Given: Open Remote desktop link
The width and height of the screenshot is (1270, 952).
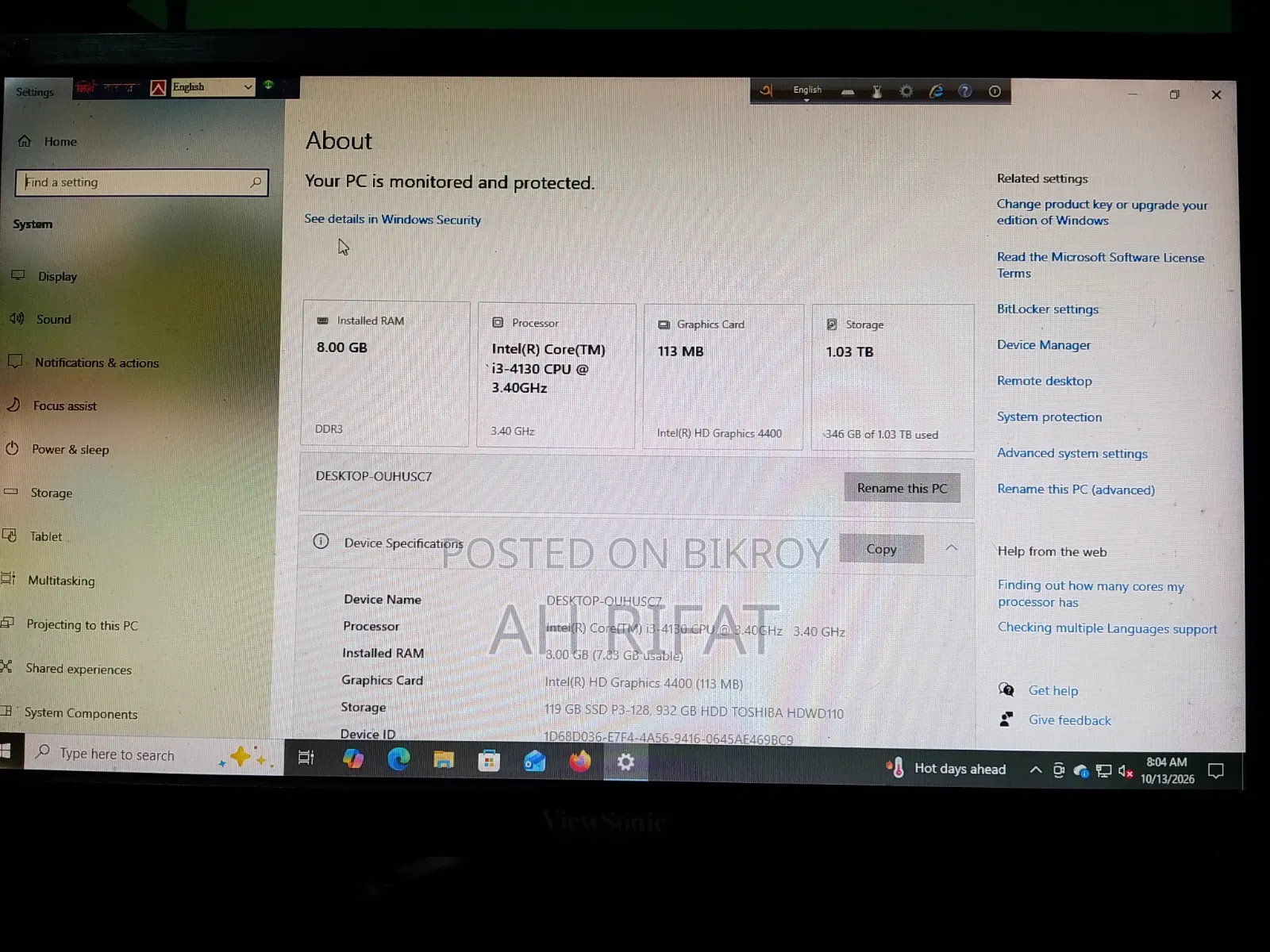Looking at the screenshot, I should [x=1045, y=381].
